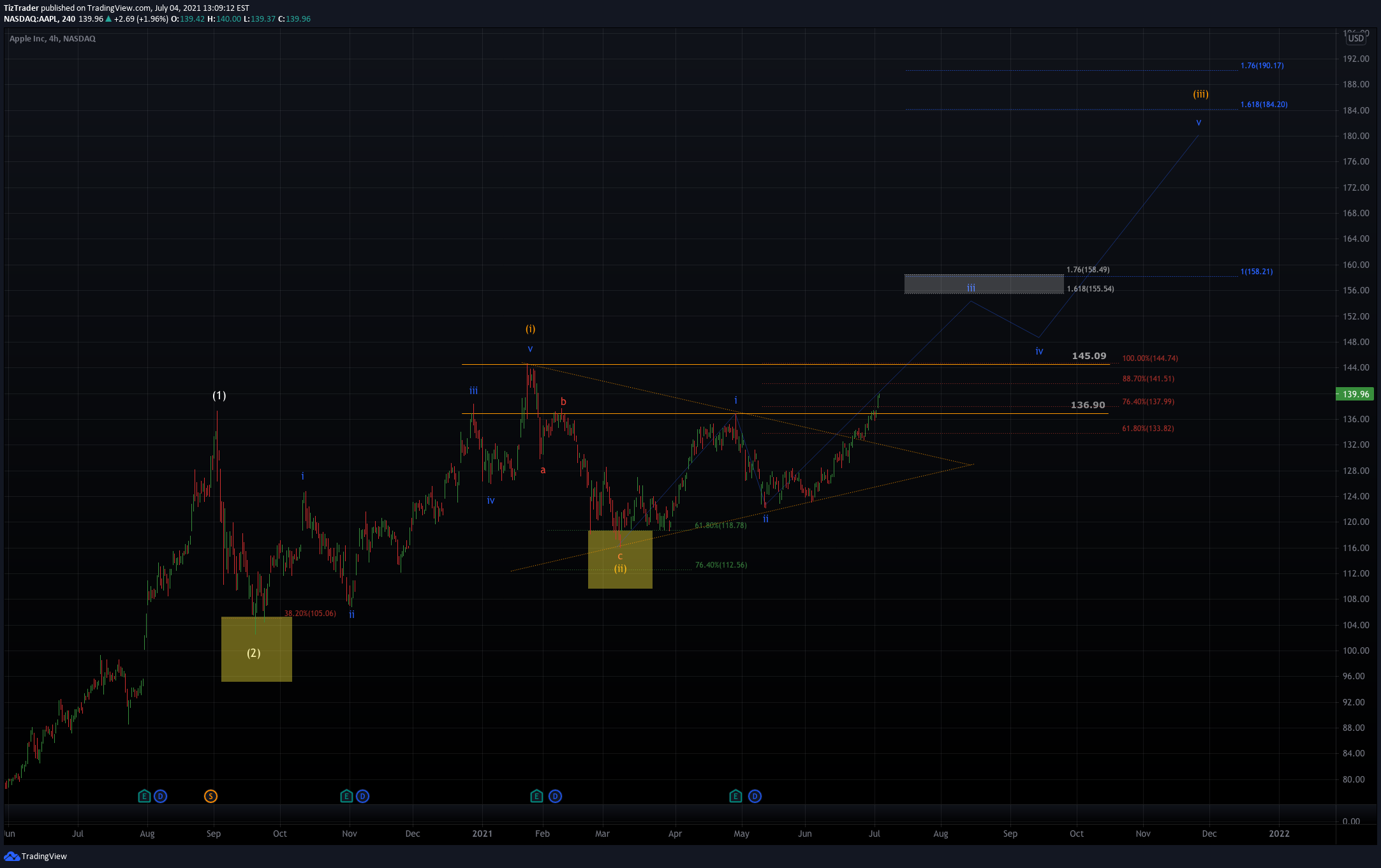The width and height of the screenshot is (1381, 868).
Task: Select the red wave label b
Action: click(563, 401)
